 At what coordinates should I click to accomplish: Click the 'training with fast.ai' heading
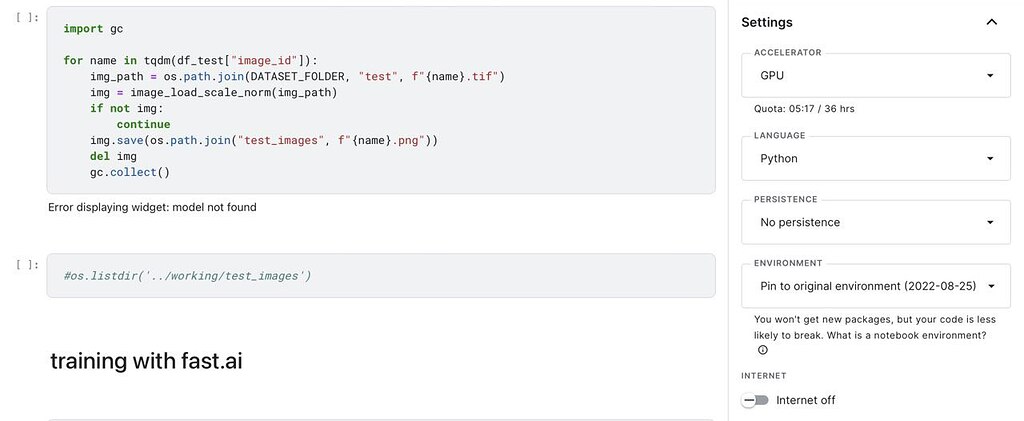click(x=146, y=361)
